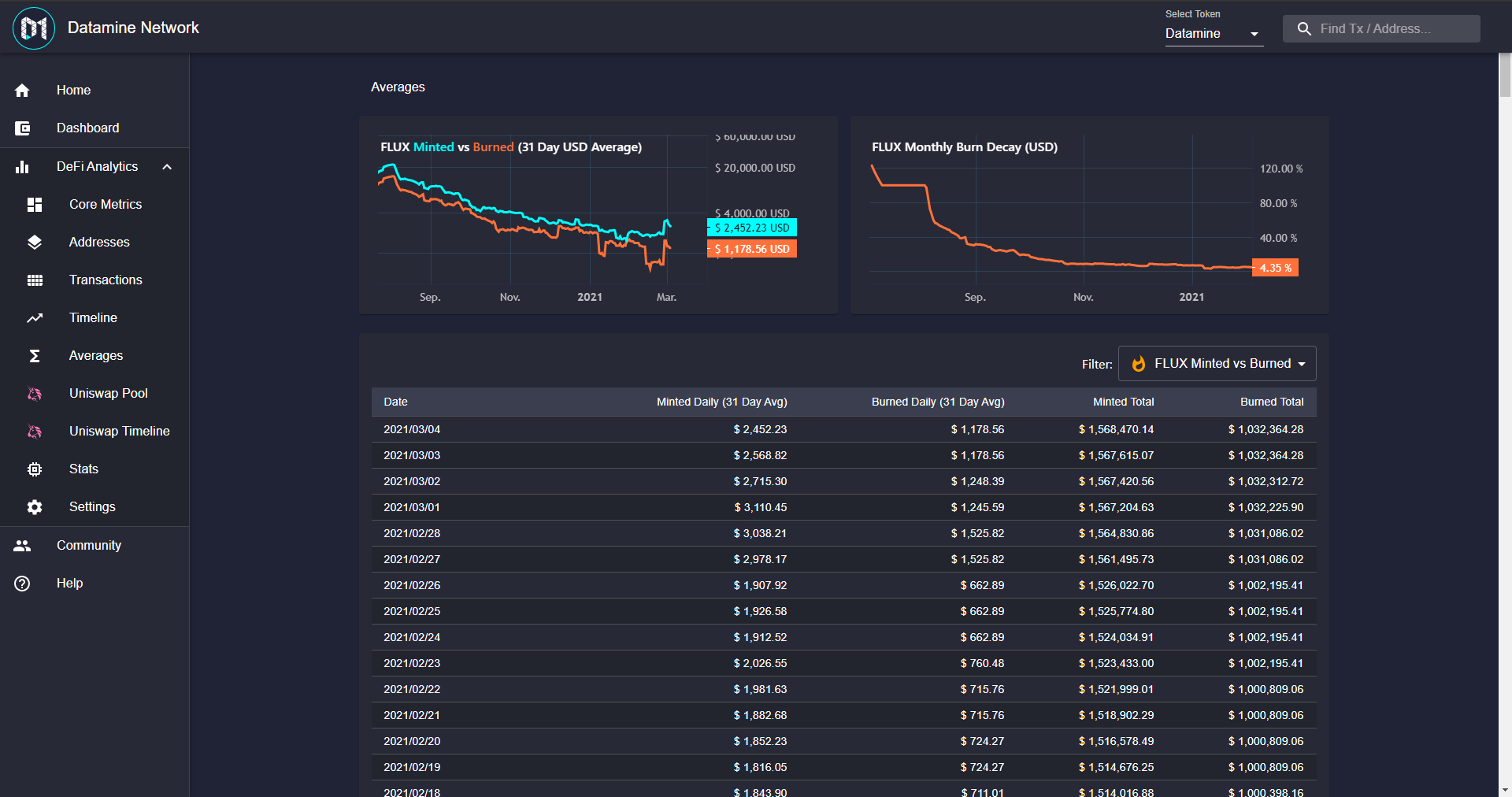Image resolution: width=1512 pixels, height=797 pixels.
Task: Open the Stats page
Action: pos(94,469)
